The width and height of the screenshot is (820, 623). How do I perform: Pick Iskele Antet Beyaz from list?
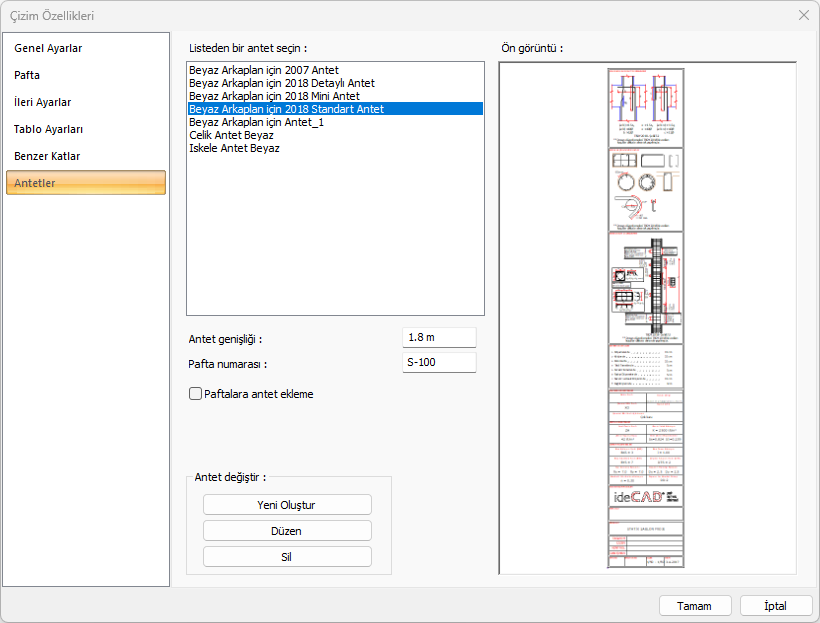[234, 148]
